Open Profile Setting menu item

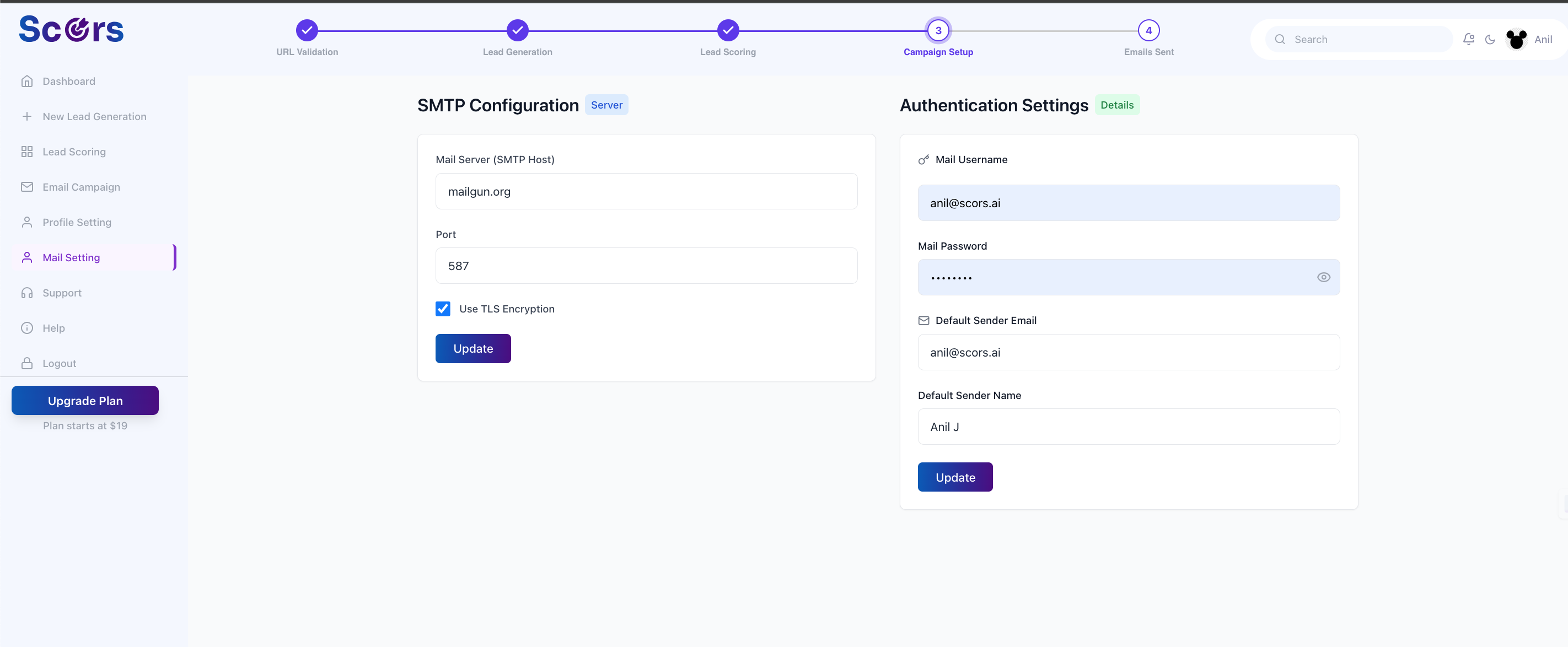(77, 222)
